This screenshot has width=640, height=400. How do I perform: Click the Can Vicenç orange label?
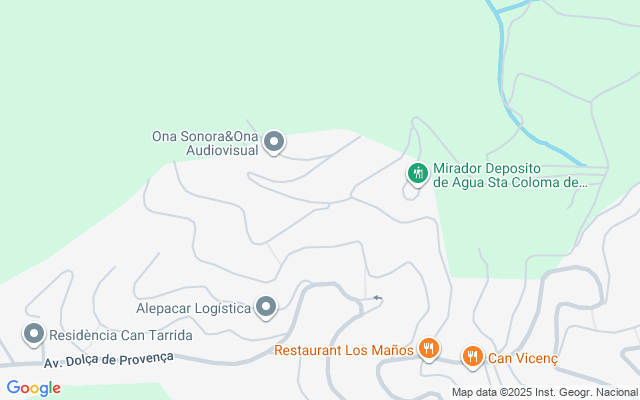pos(523,358)
